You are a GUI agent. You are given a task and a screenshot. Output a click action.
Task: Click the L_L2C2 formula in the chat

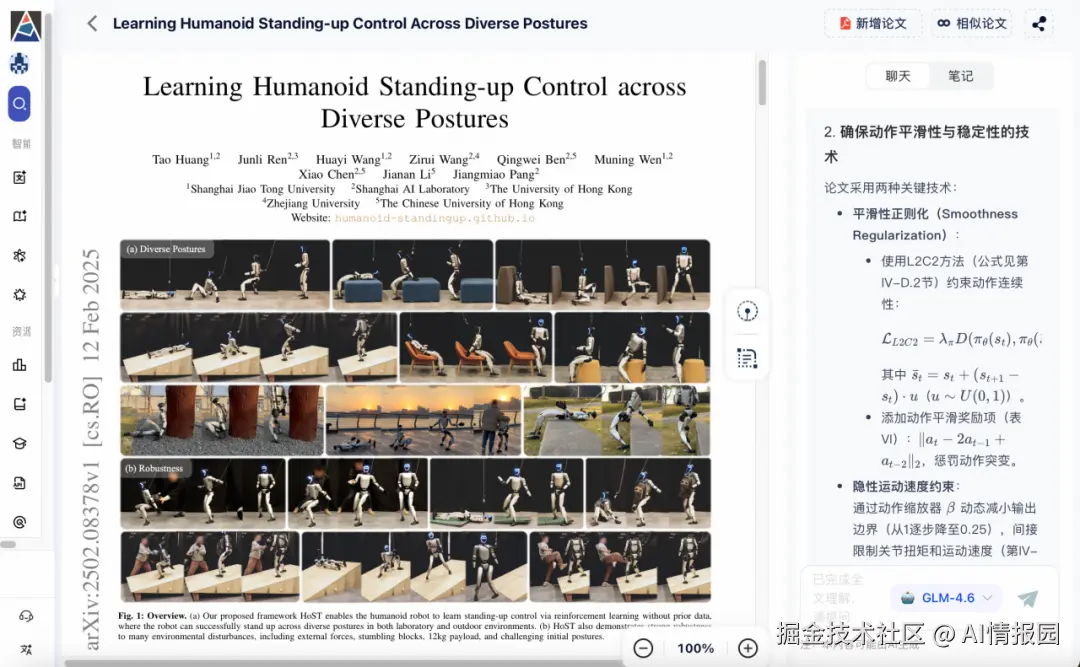pyautogui.click(x=962, y=339)
